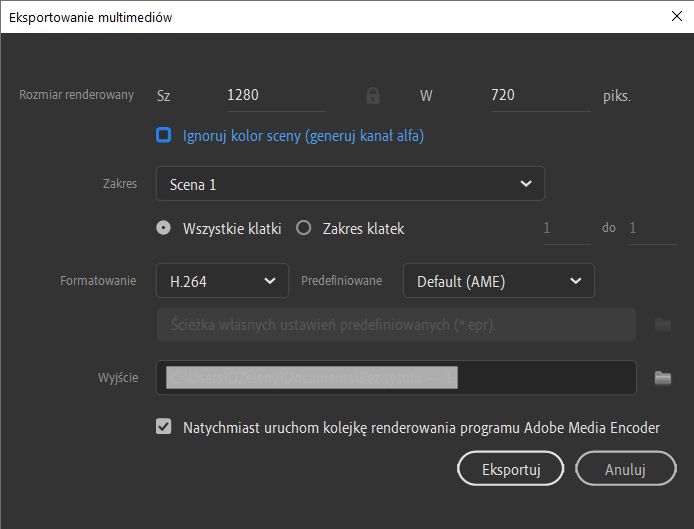The image size is (694, 529).
Task: Close the Eksportowanie multimediów dialog
Action: [x=676, y=16]
